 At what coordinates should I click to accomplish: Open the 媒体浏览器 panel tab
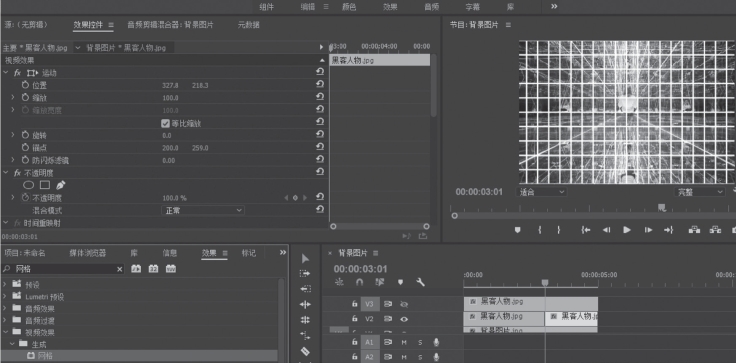coord(88,253)
